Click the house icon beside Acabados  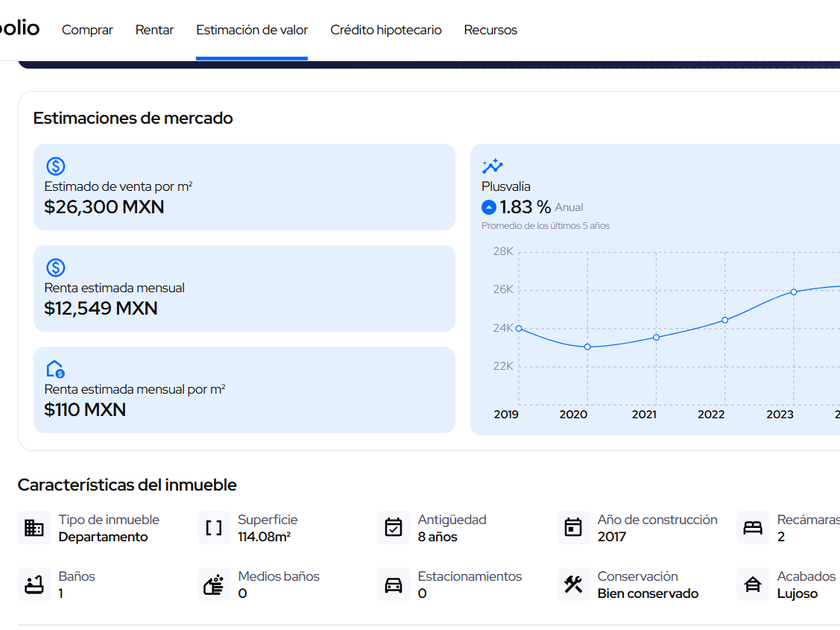pyautogui.click(x=753, y=584)
